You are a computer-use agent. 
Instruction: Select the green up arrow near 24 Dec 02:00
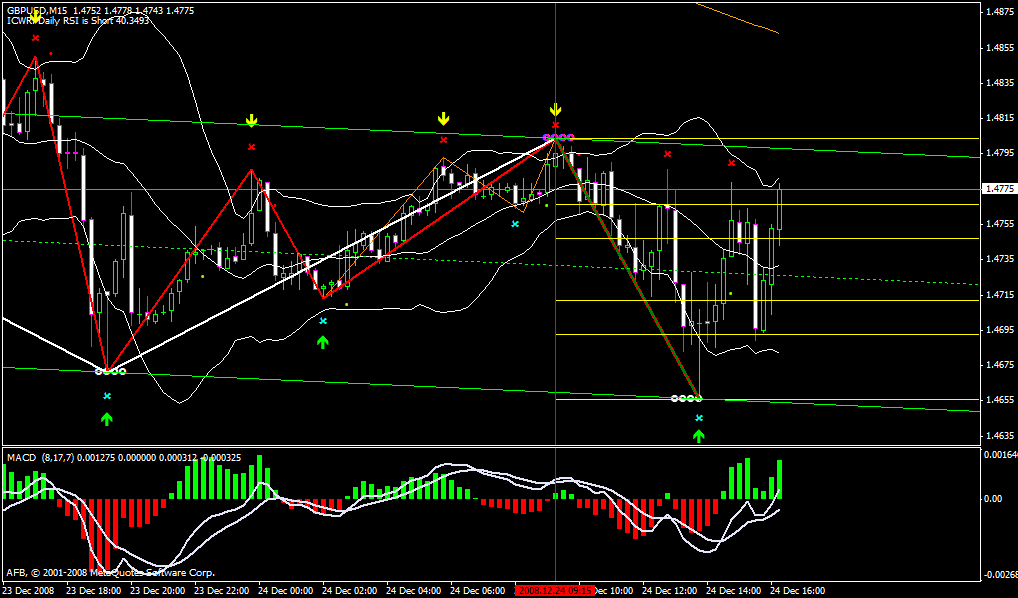322,342
